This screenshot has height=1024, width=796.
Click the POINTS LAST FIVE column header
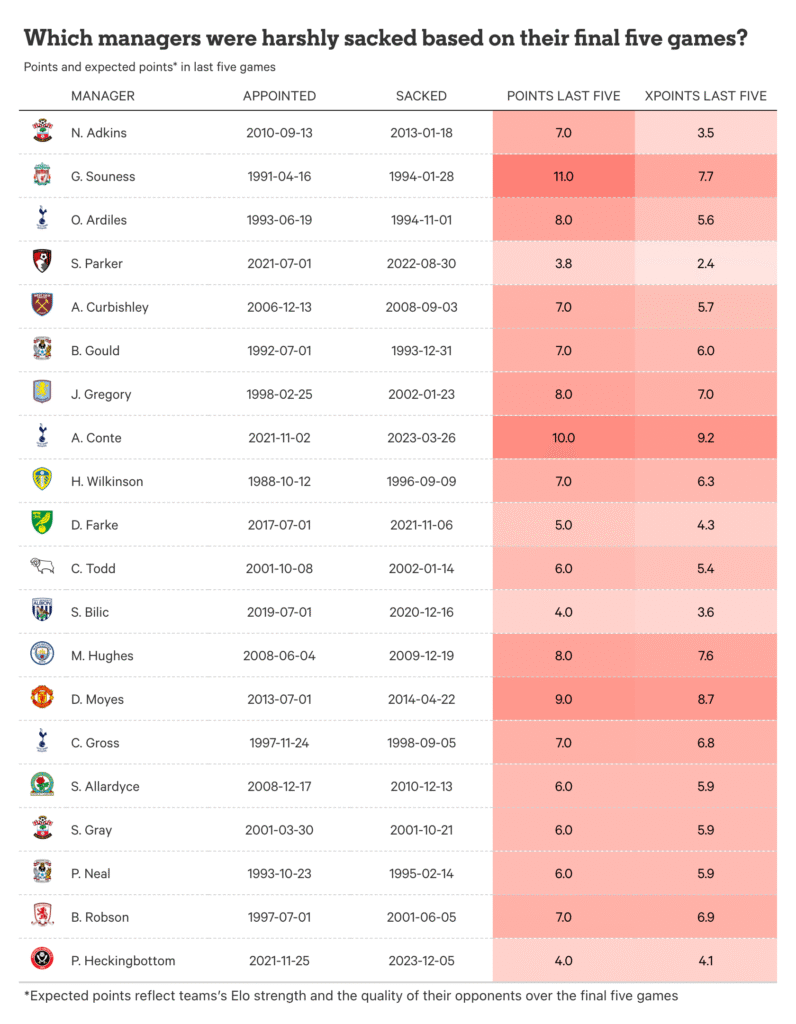563,96
